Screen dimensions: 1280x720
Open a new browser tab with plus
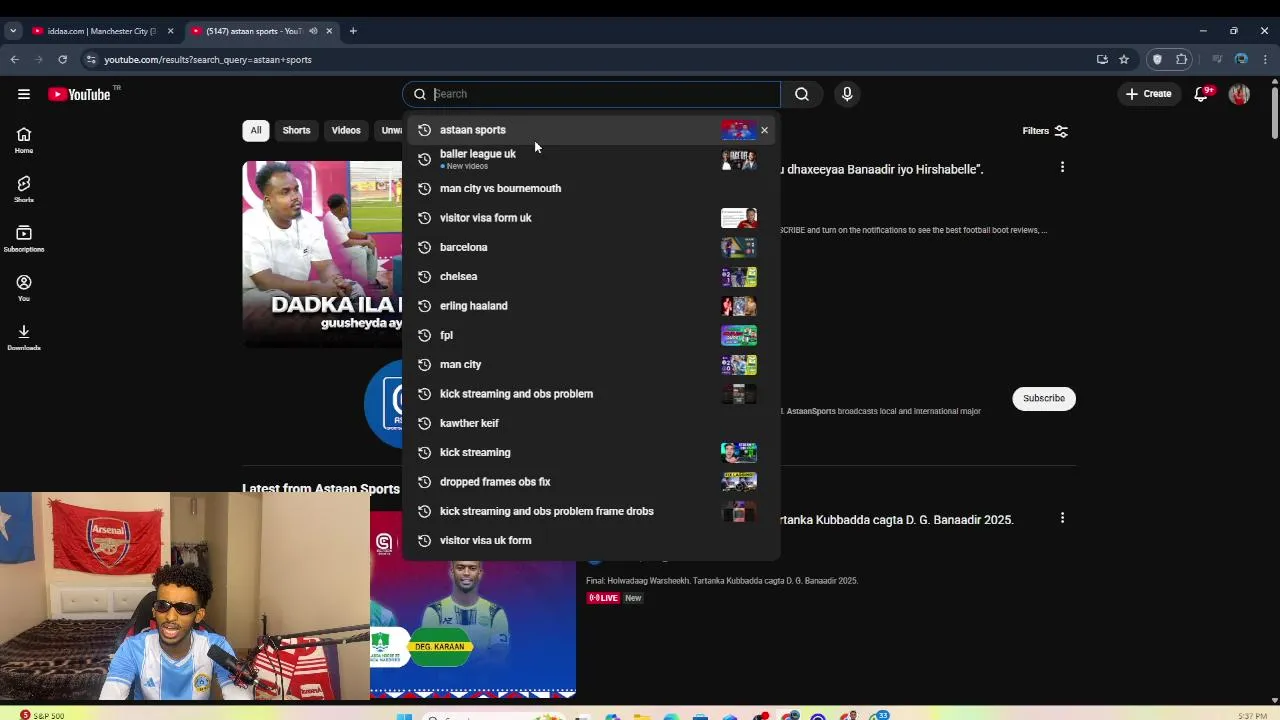[353, 31]
